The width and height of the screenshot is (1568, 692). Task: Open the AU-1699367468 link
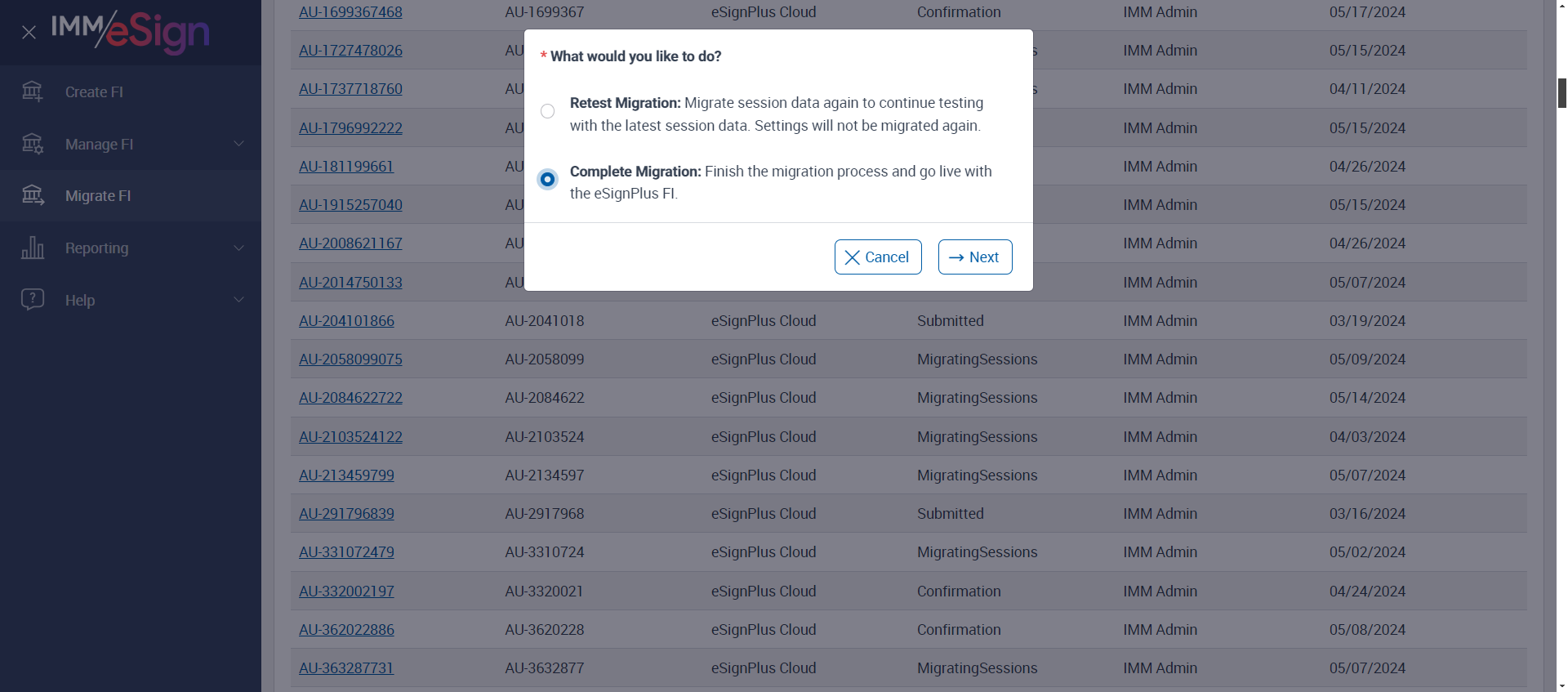(350, 12)
